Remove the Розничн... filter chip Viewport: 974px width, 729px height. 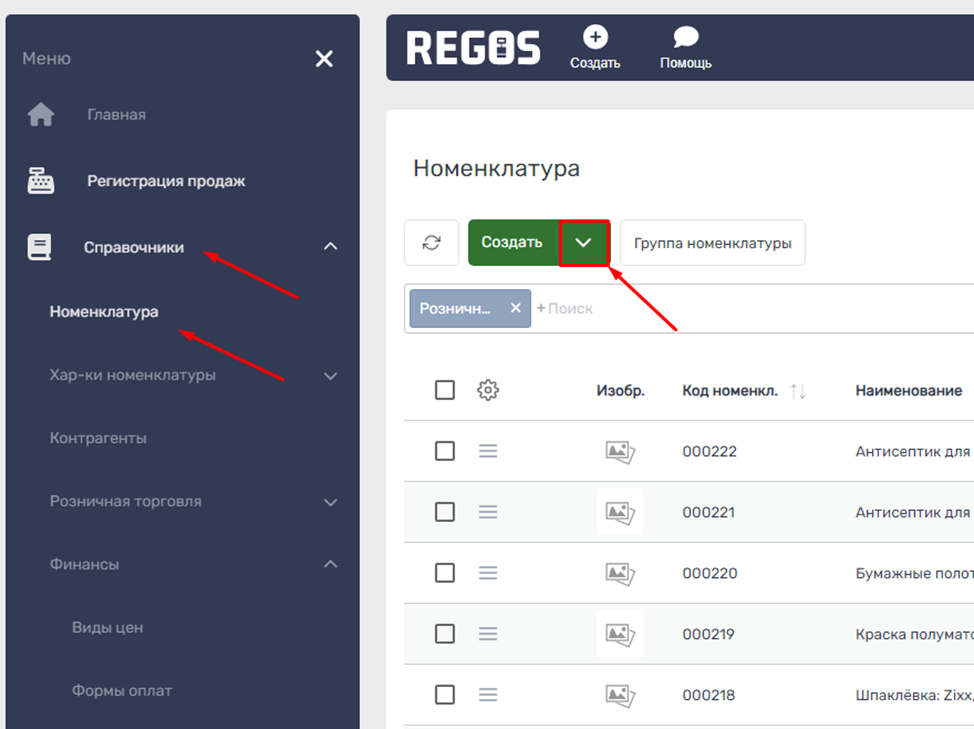coord(515,308)
